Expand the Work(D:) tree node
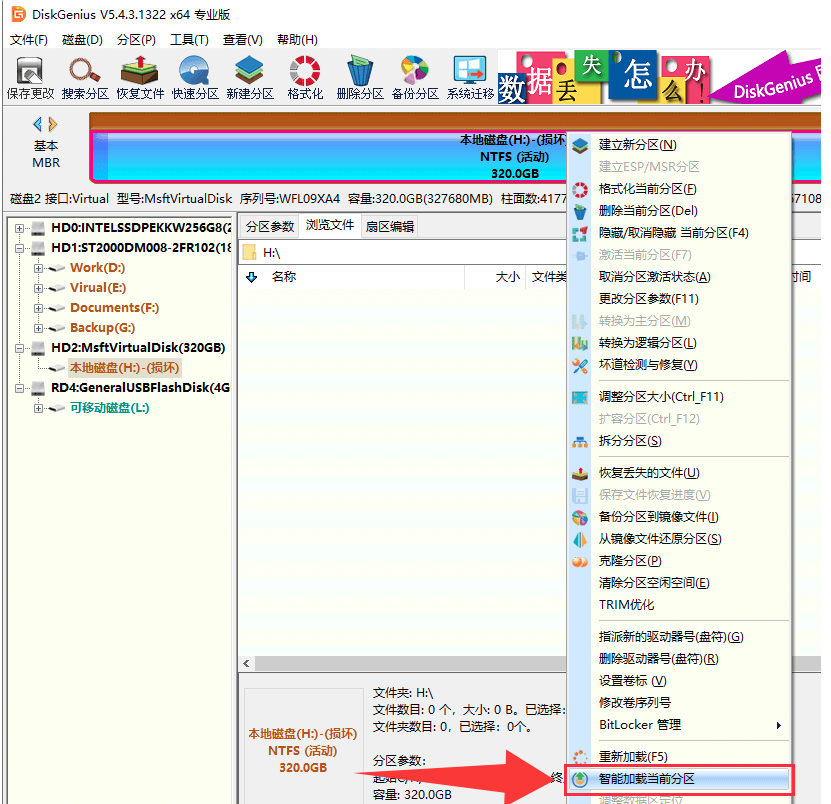Image resolution: width=831 pixels, height=804 pixels. point(38,268)
